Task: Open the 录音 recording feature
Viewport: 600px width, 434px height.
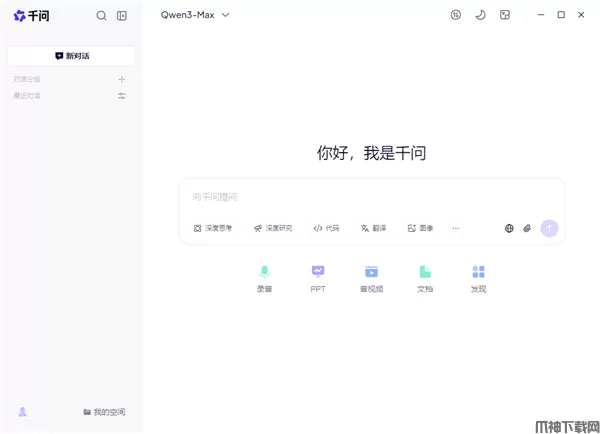Action: [x=264, y=277]
